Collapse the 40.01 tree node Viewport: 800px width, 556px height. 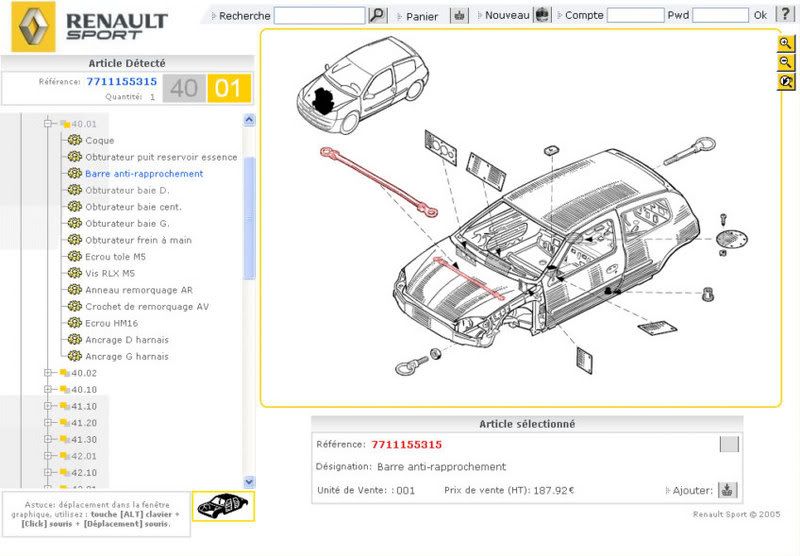[x=48, y=123]
